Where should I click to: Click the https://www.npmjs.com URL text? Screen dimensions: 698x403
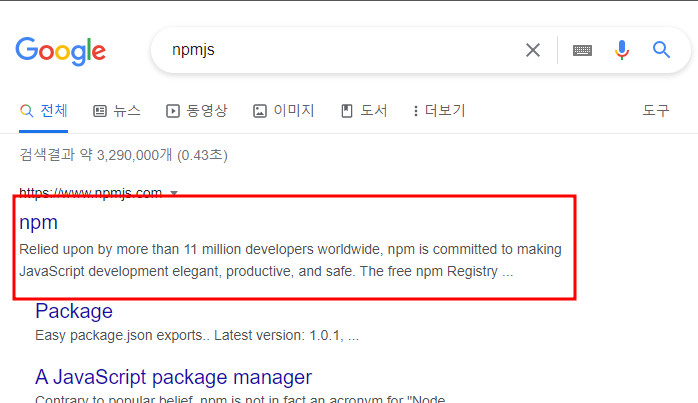pos(90,193)
